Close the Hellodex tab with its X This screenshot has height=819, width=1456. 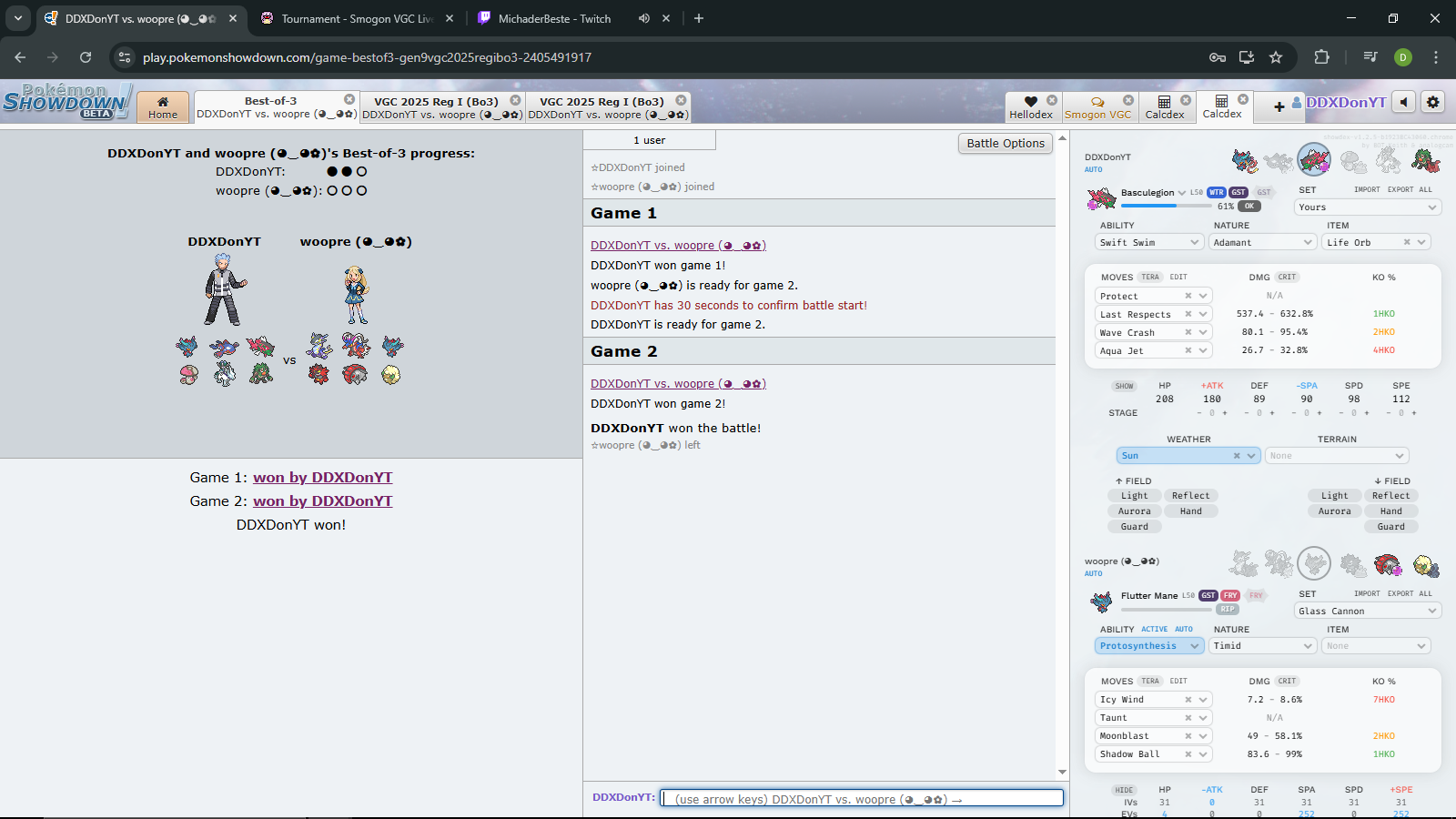[1052, 100]
